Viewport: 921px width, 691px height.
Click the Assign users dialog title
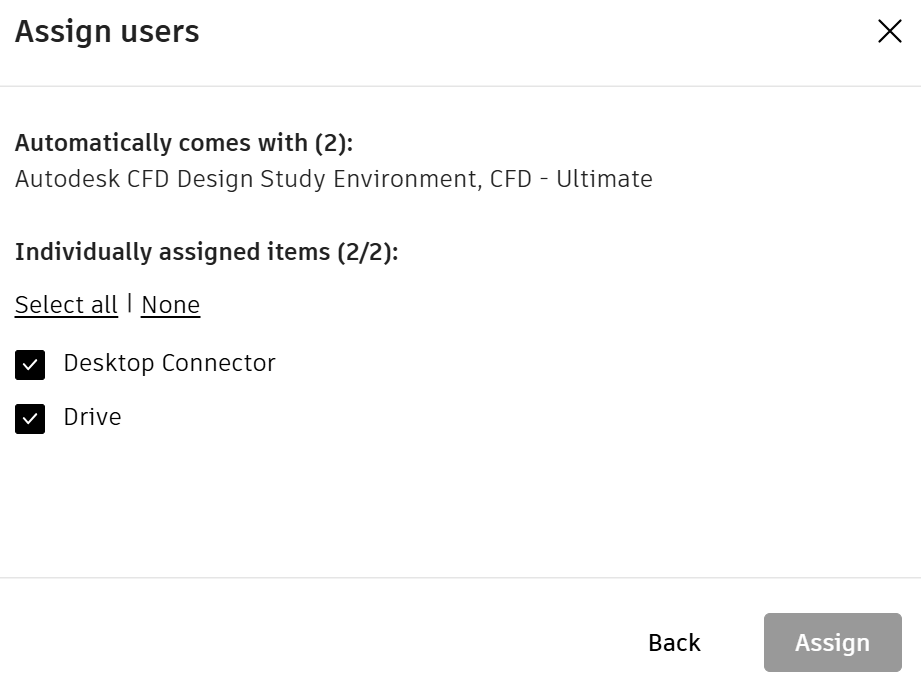pyautogui.click(x=107, y=32)
